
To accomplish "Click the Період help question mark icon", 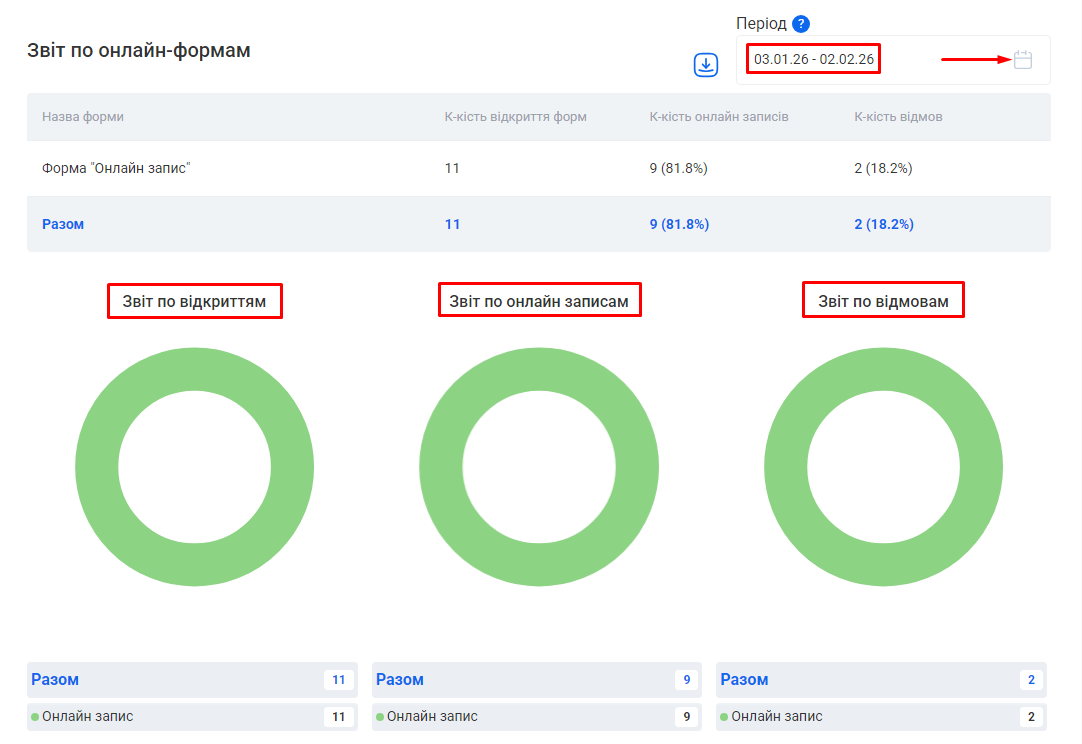I will pyautogui.click(x=800, y=24).
